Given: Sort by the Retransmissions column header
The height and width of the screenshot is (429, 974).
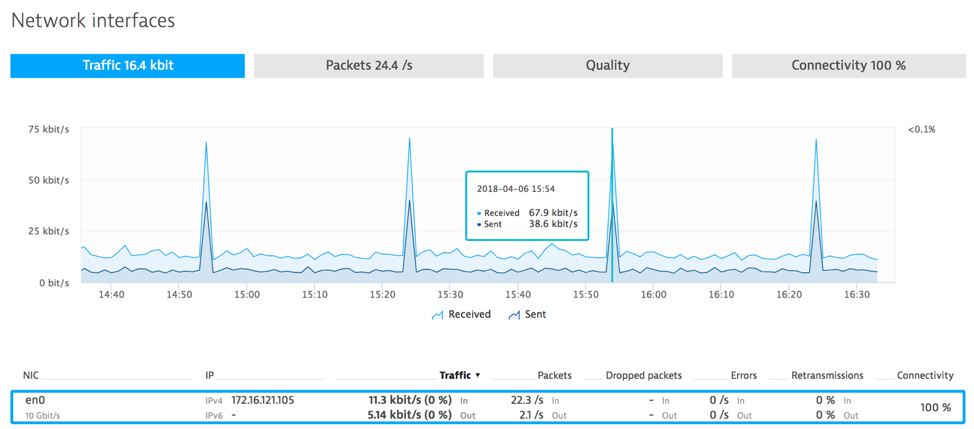Looking at the screenshot, I should 827,376.
